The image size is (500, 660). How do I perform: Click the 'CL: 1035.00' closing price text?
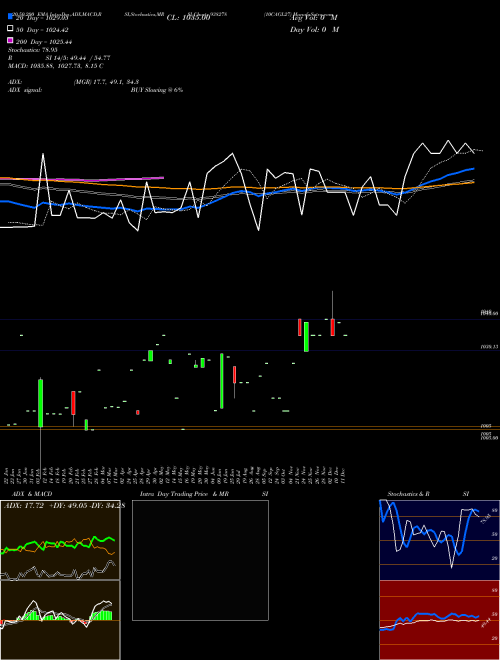(x=188, y=18)
